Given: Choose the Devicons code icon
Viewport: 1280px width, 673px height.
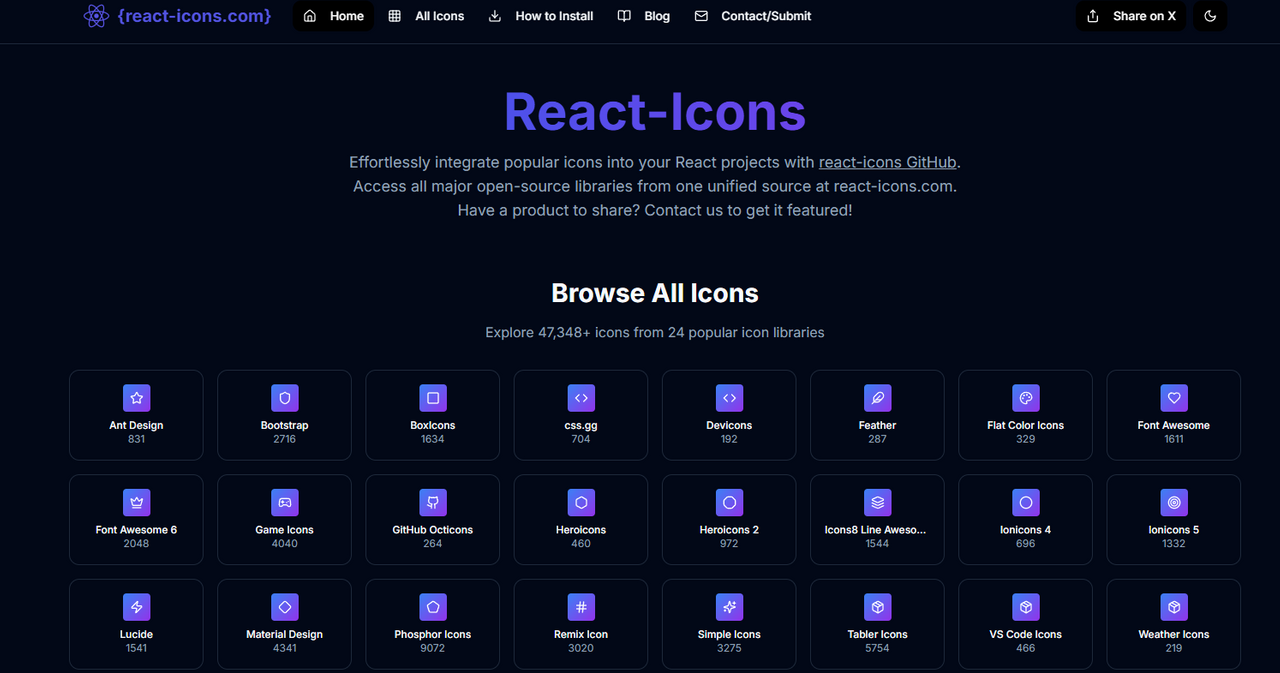Looking at the screenshot, I should pyautogui.click(x=729, y=398).
